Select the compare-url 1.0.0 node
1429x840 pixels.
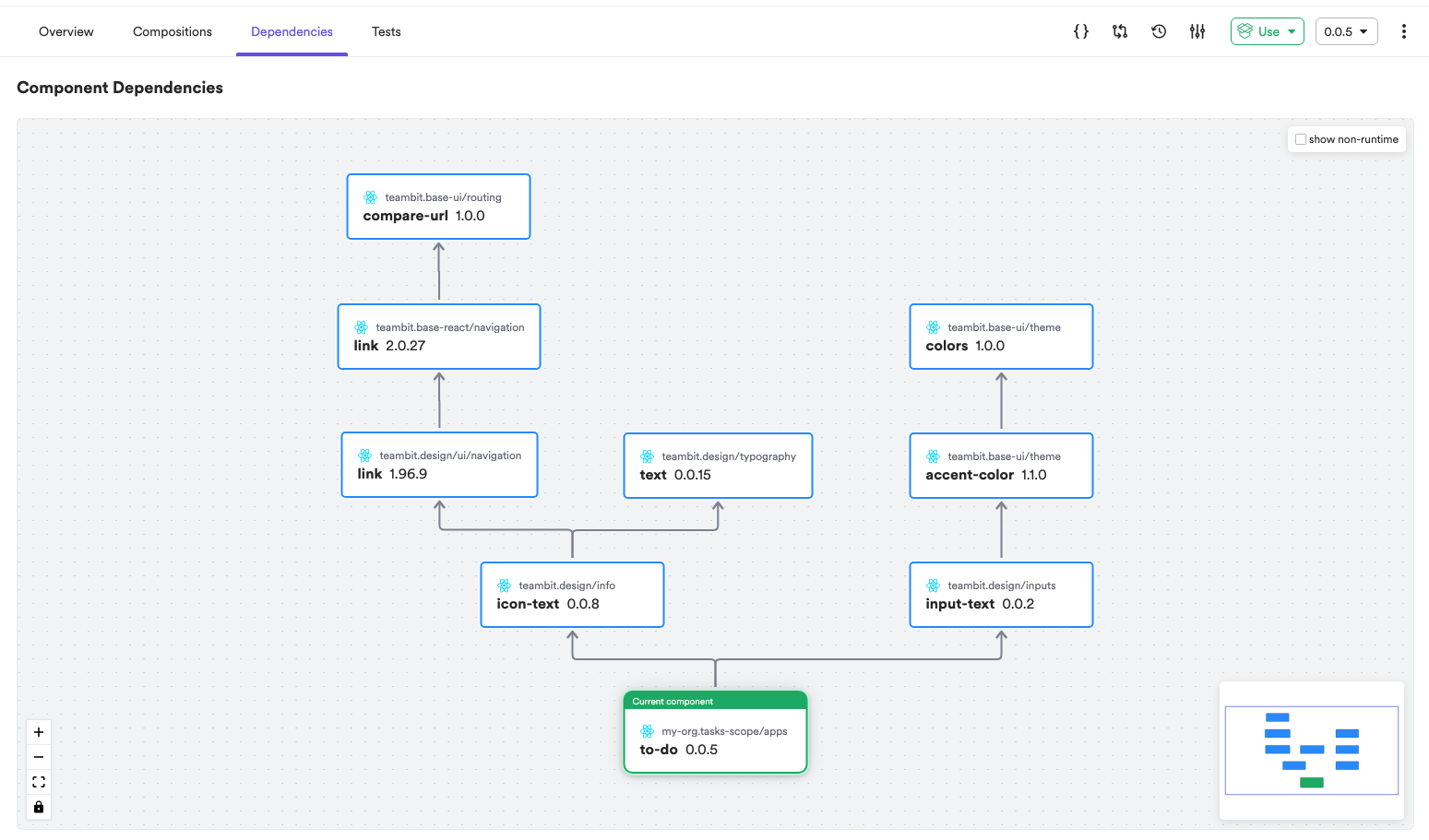438,207
